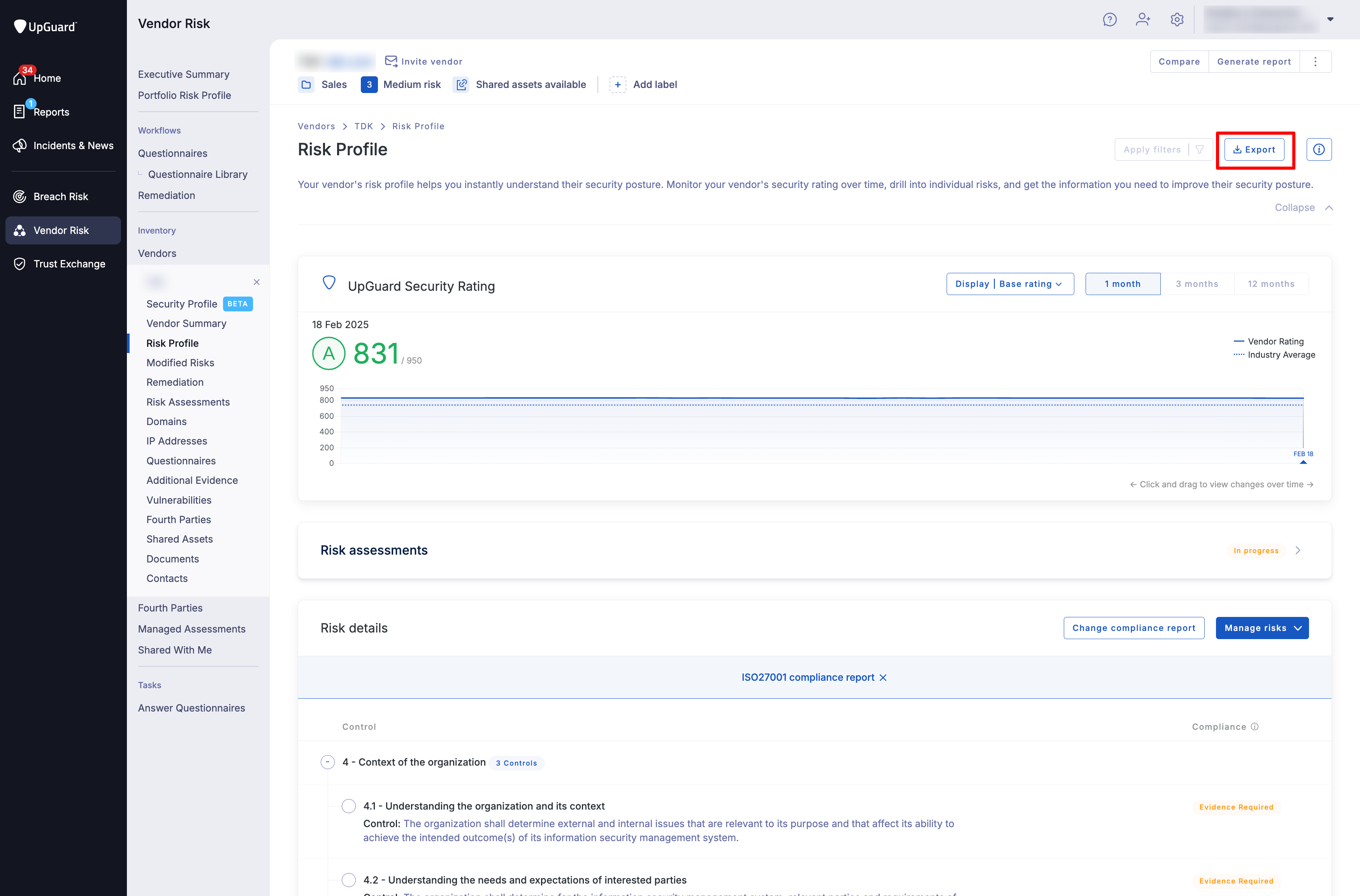This screenshot has height=896, width=1360.
Task: Click the invite user icon in header
Action: pos(1143,20)
